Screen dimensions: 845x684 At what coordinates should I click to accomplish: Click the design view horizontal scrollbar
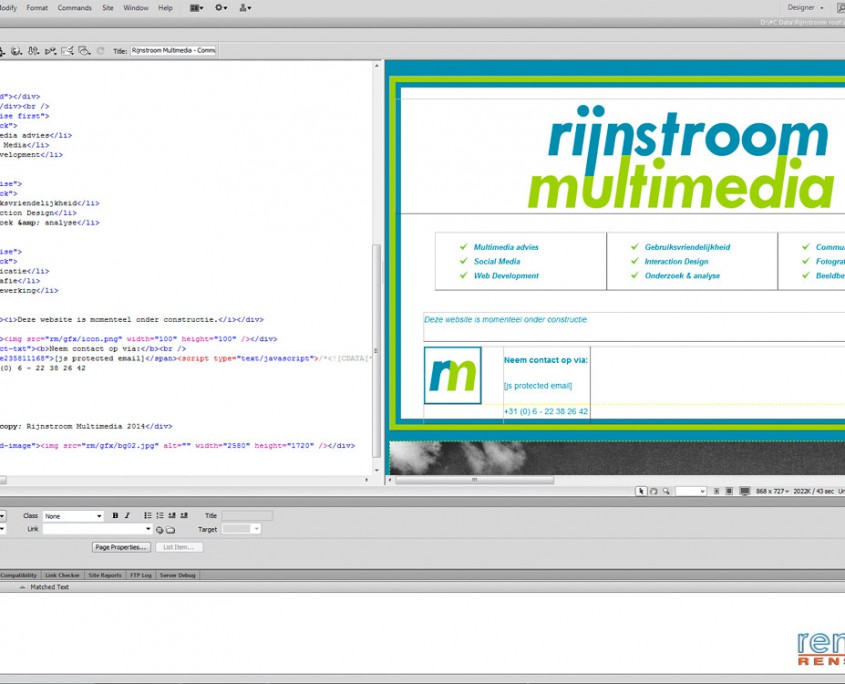click(x=474, y=480)
